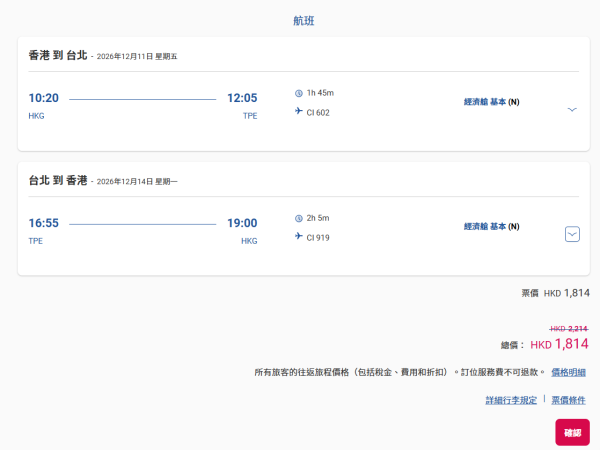Select outbound fare class 經濟艙 基本 (N) for CI 602
The width and height of the screenshot is (600, 450).
[492, 102]
